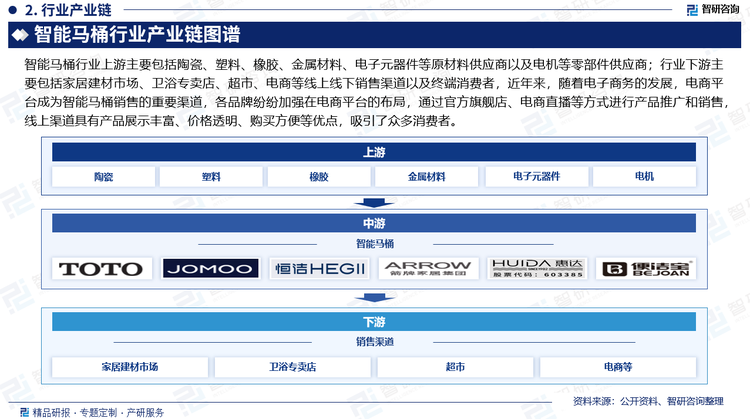The height and width of the screenshot is (419, 750).
Task: Select the 上游 header bar
Action: 374,152
